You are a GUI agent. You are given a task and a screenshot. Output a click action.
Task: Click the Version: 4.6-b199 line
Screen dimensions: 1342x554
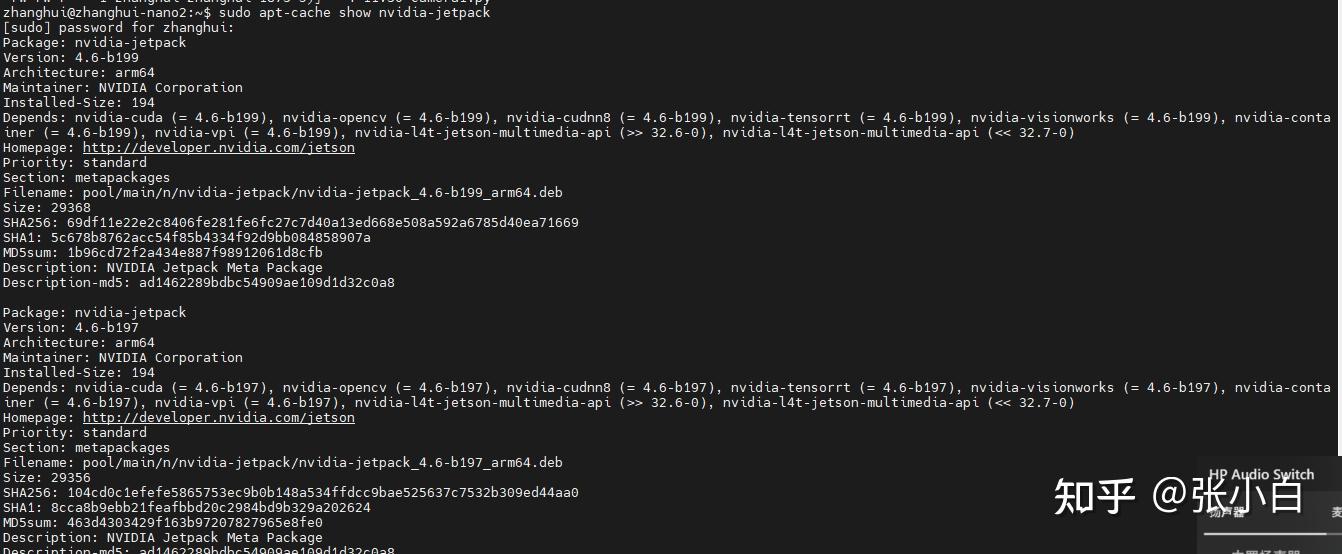[x=71, y=58]
